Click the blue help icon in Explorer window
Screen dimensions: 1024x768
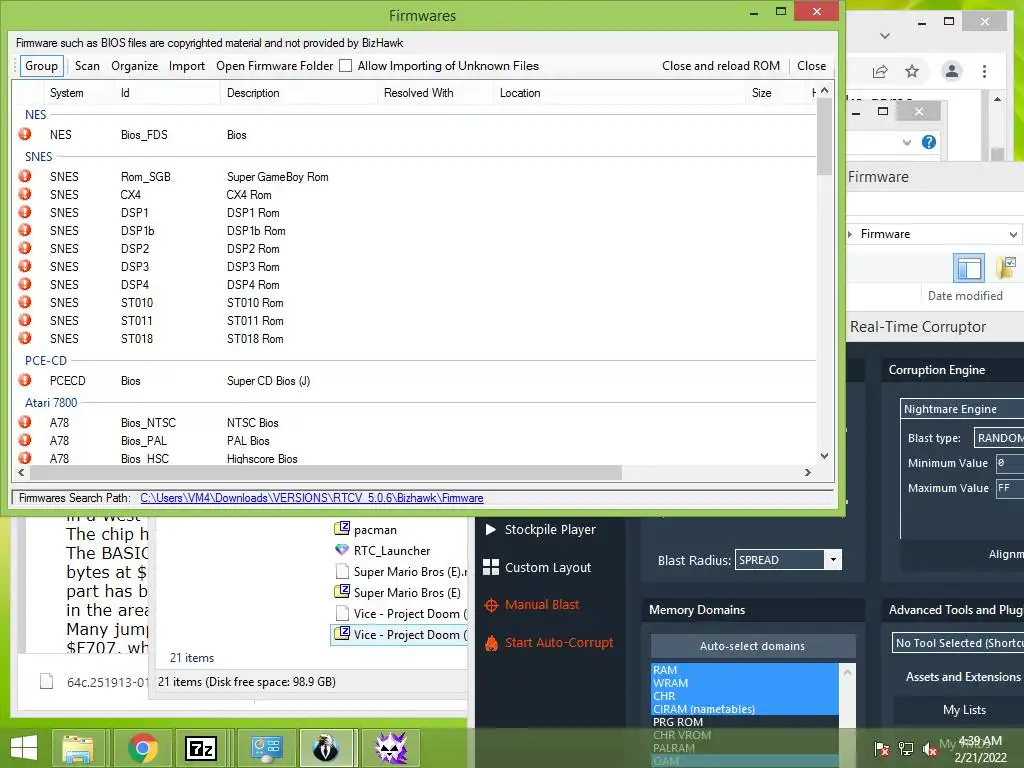(929, 142)
